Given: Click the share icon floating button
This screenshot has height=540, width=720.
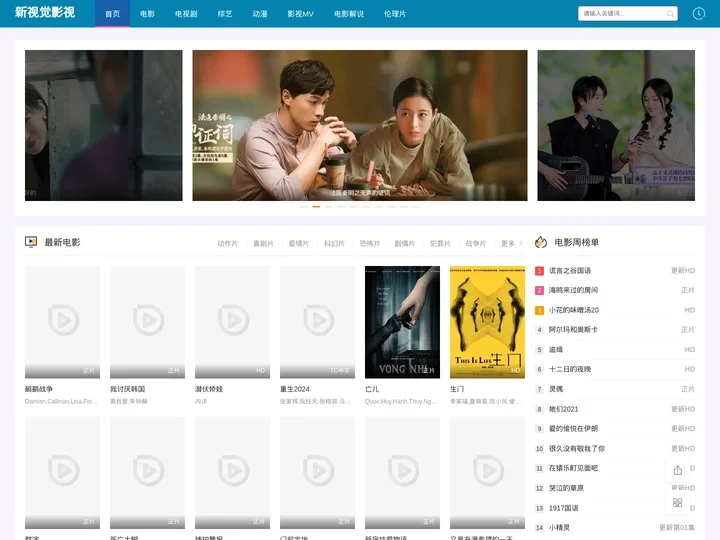Looking at the screenshot, I should pos(677,470).
